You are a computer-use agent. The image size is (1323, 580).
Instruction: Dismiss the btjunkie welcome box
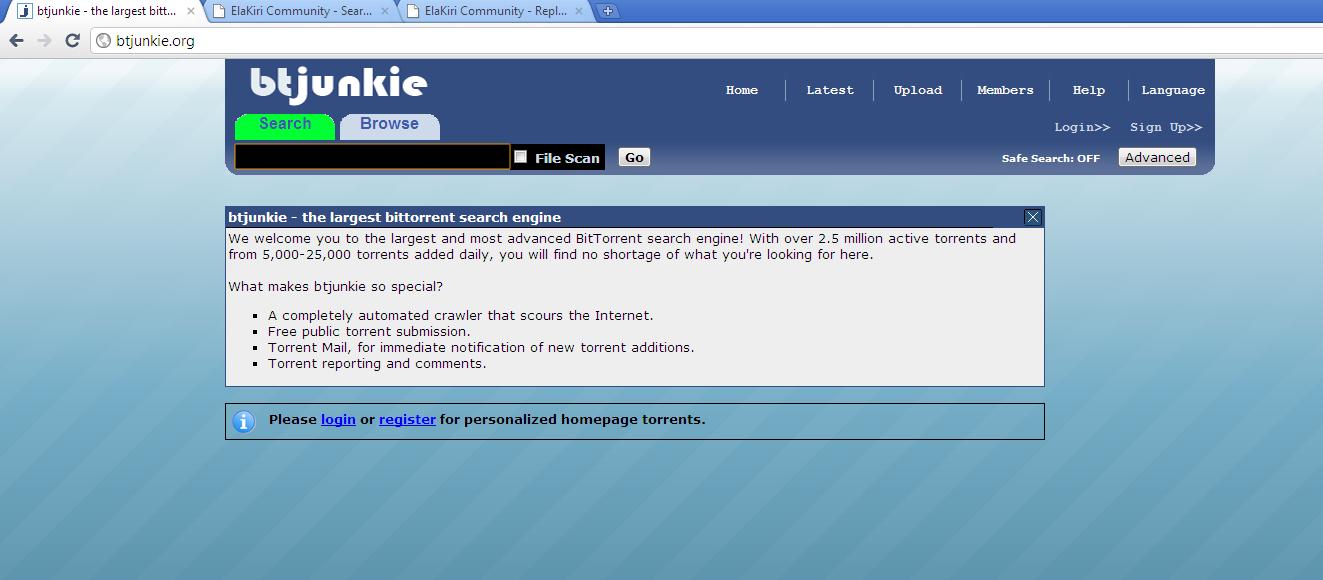coord(1033,217)
